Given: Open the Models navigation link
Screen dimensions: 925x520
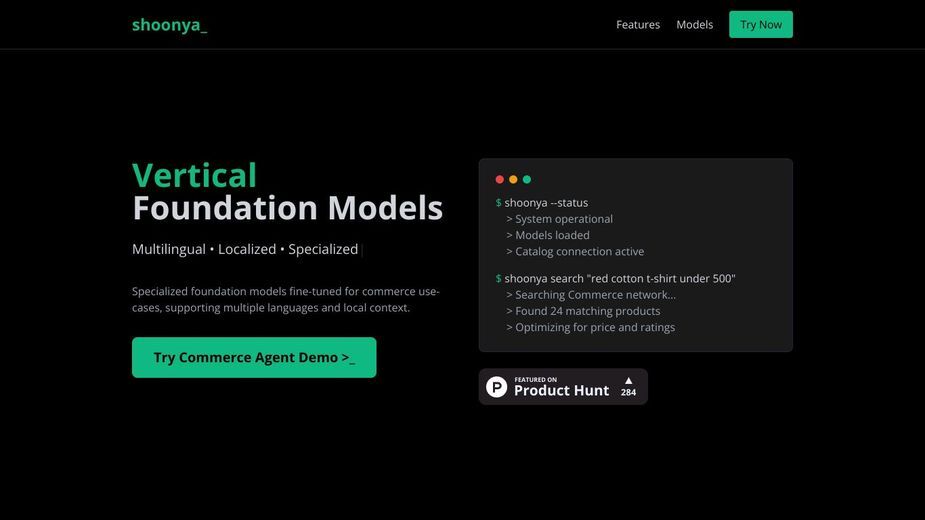Looking at the screenshot, I should click(x=694, y=25).
